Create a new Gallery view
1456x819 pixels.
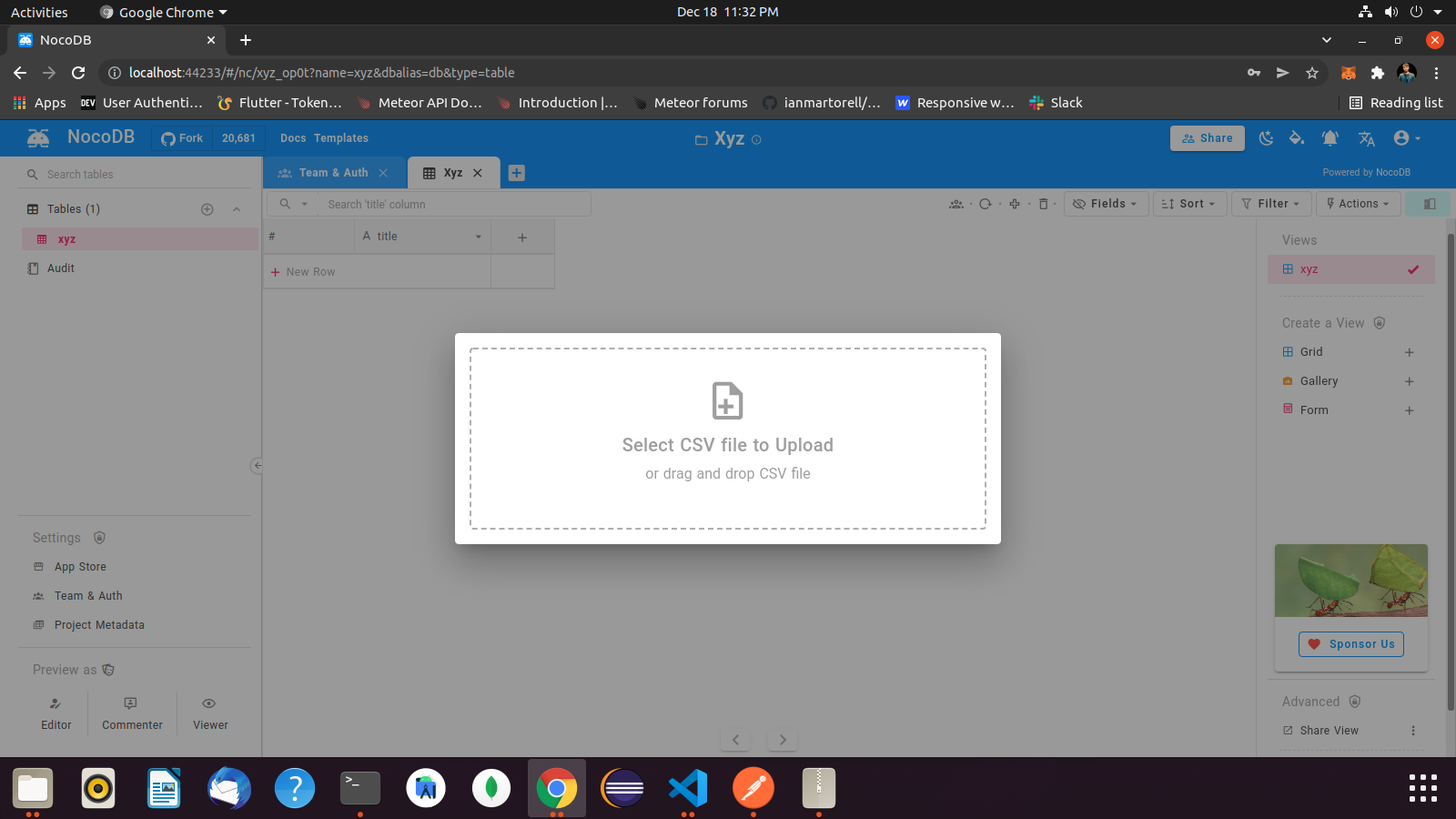coord(1409,381)
